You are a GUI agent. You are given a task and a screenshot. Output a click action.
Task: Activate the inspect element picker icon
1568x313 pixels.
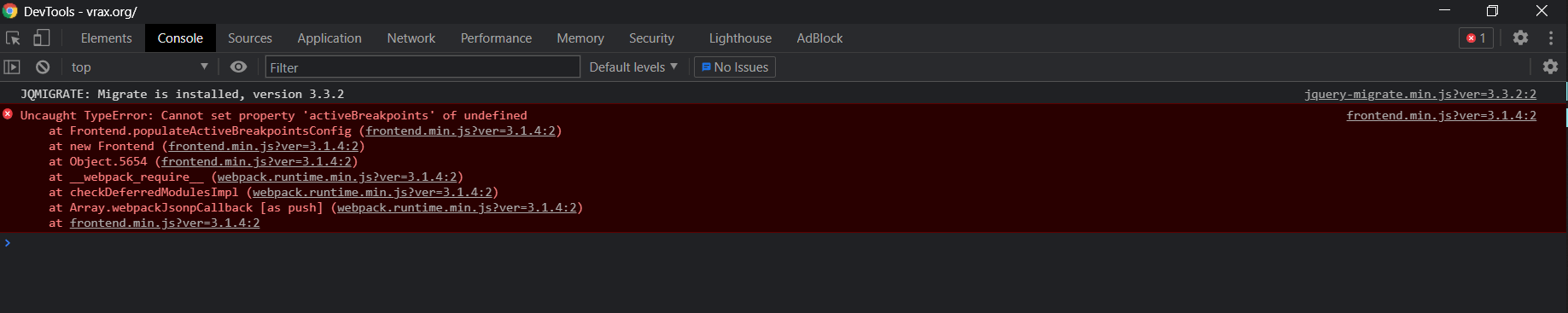tap(13, 38)
